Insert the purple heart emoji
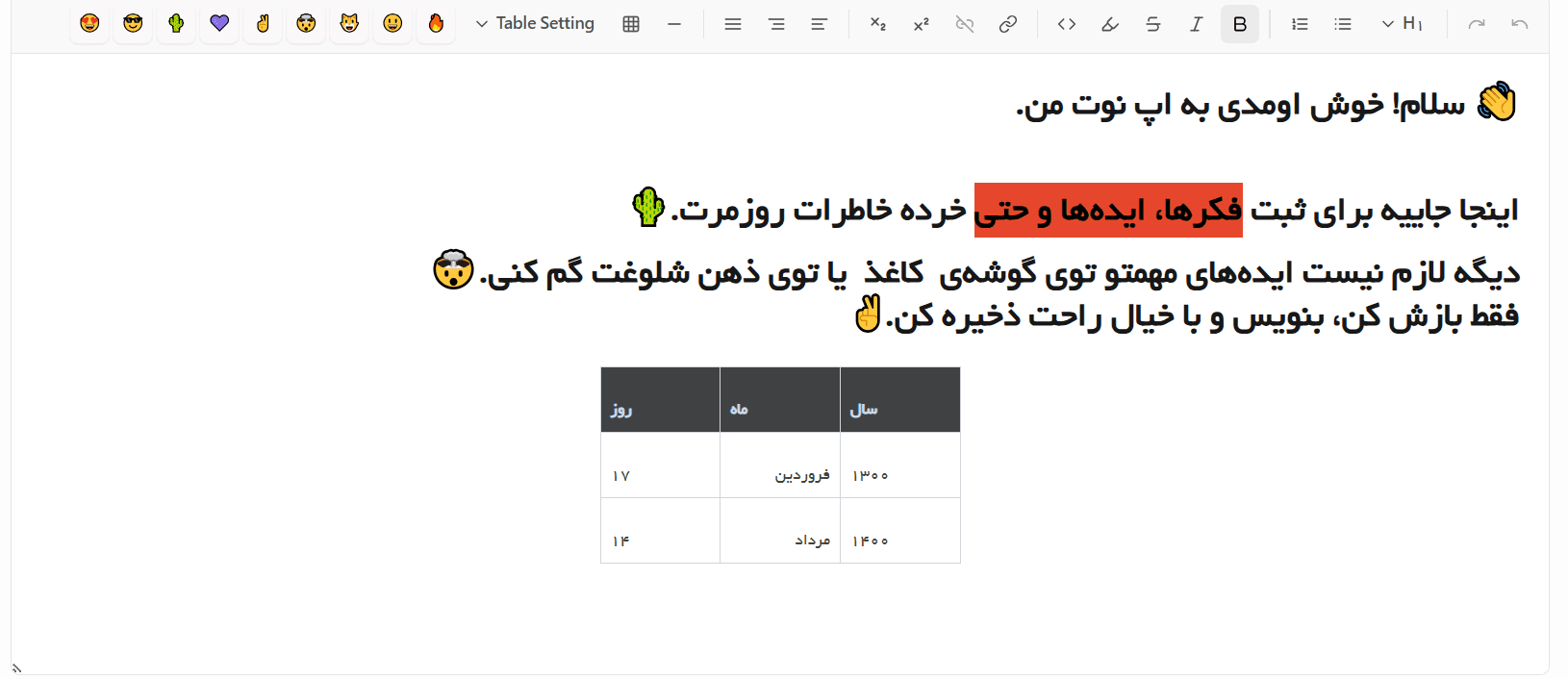This screenshot has height=679, width=1568. click(219, 24)
